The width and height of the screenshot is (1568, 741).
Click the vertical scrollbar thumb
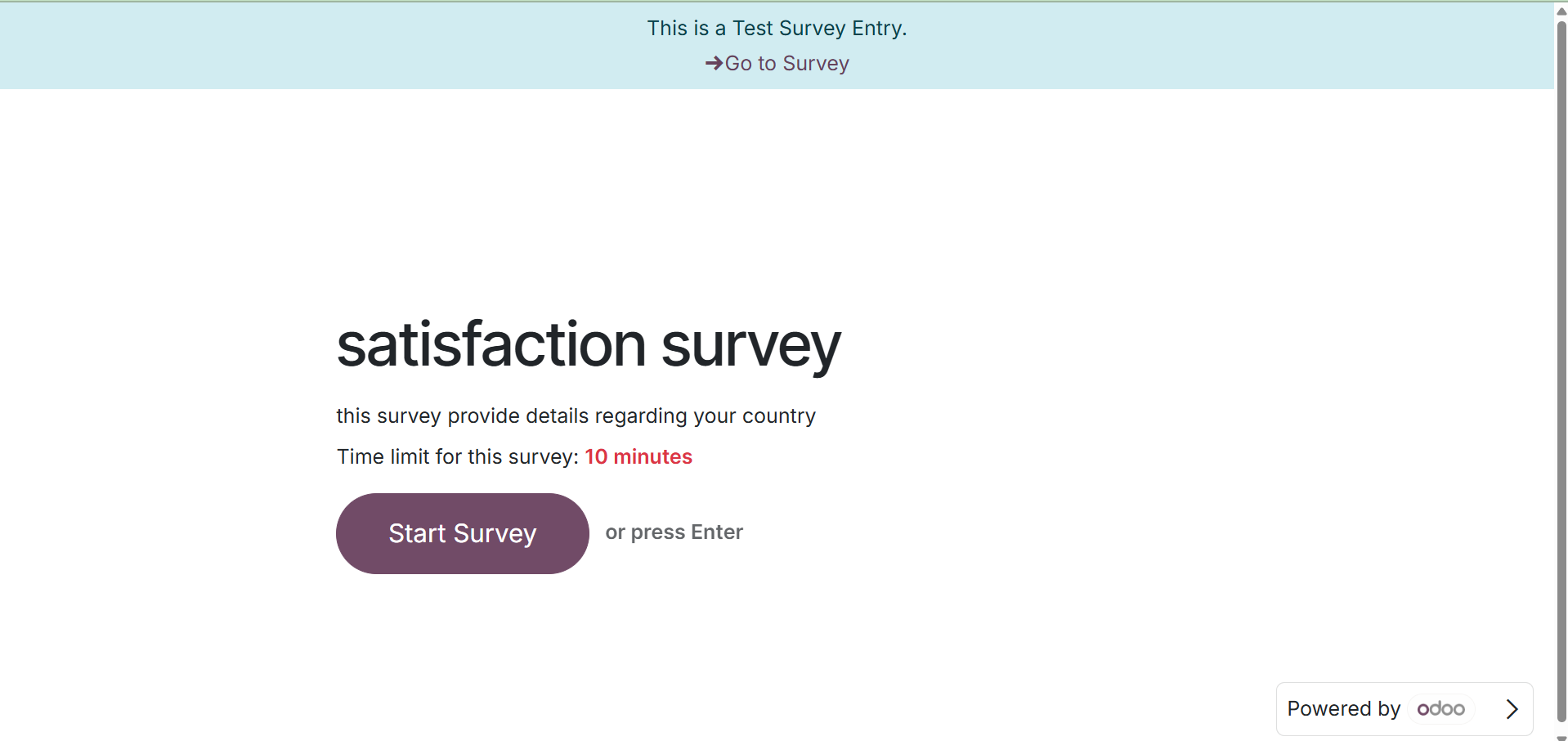[1561, 368]
